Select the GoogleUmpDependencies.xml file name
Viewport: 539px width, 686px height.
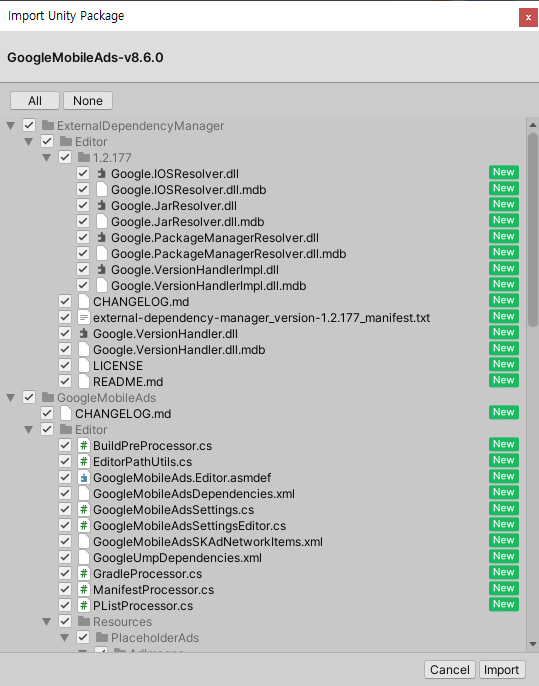point(177,557)
